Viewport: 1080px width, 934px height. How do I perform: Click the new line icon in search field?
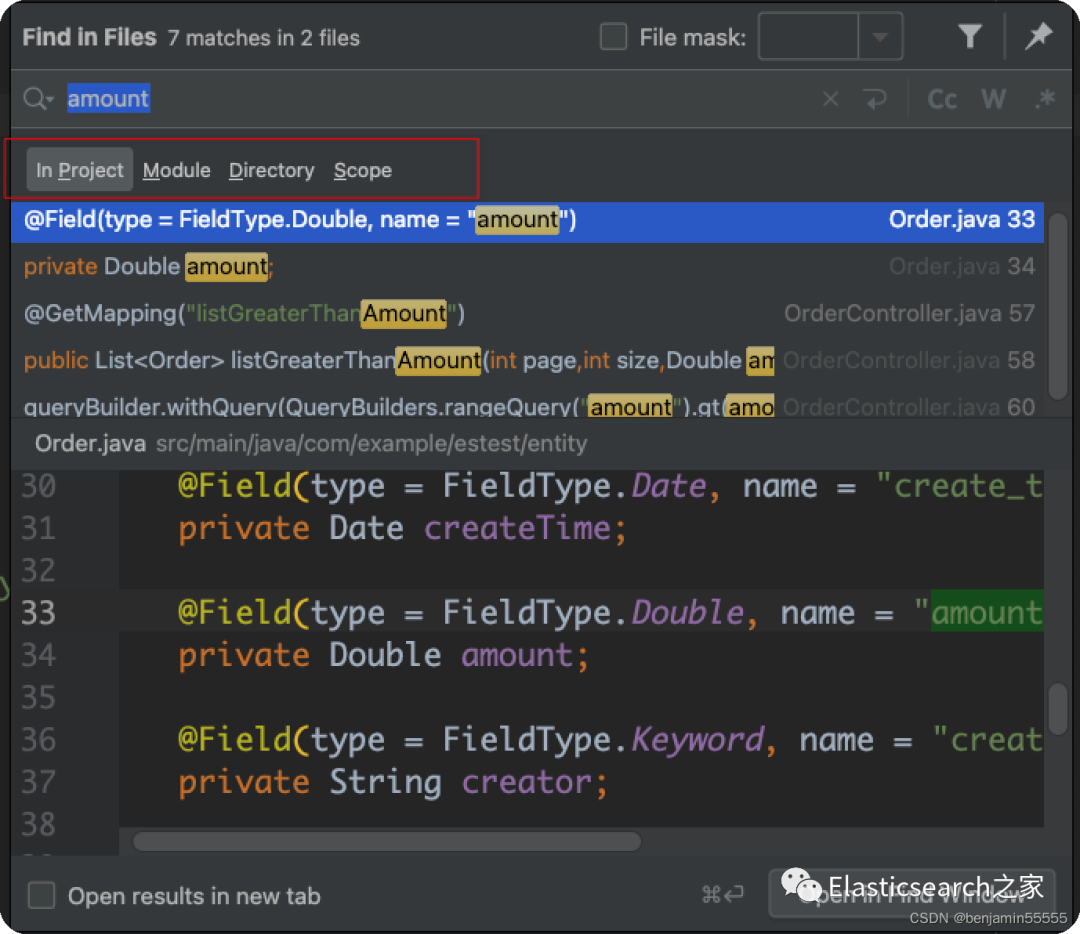pos(875,99)
